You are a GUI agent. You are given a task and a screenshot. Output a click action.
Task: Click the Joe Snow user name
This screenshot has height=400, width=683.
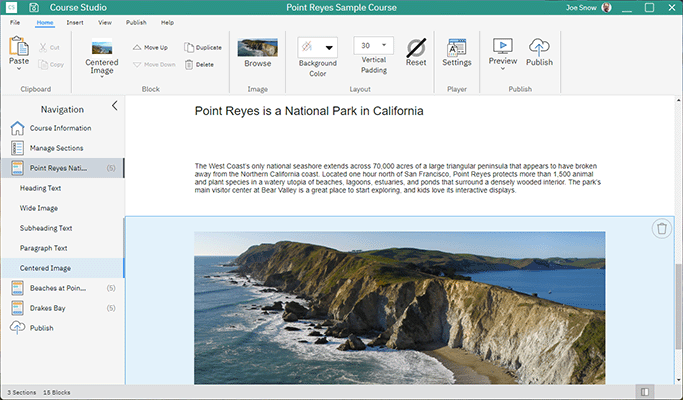click(581, 7)
